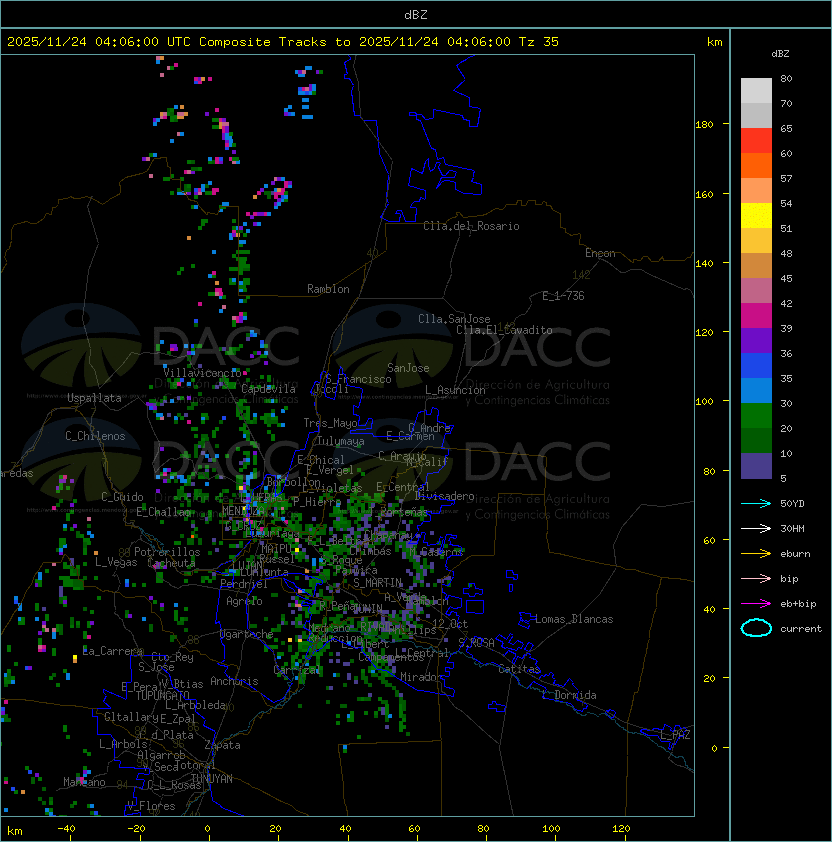
Task: Click the 'Capdevila' map label
Action: (269, 389)
